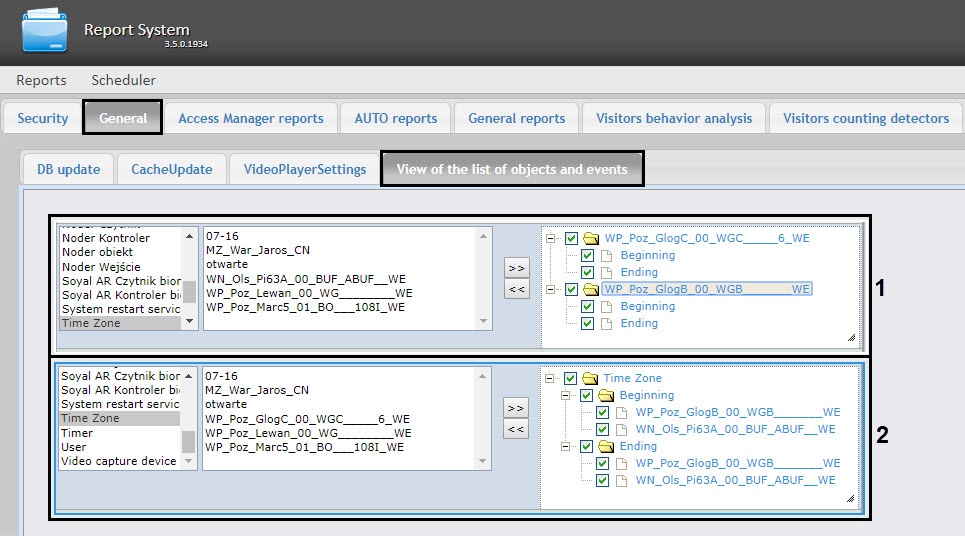Uncheck the WP_Poz_GlogC_00_WGC checkbox
Viewport: 965px width, 536px height.
(x=571, y=238)
